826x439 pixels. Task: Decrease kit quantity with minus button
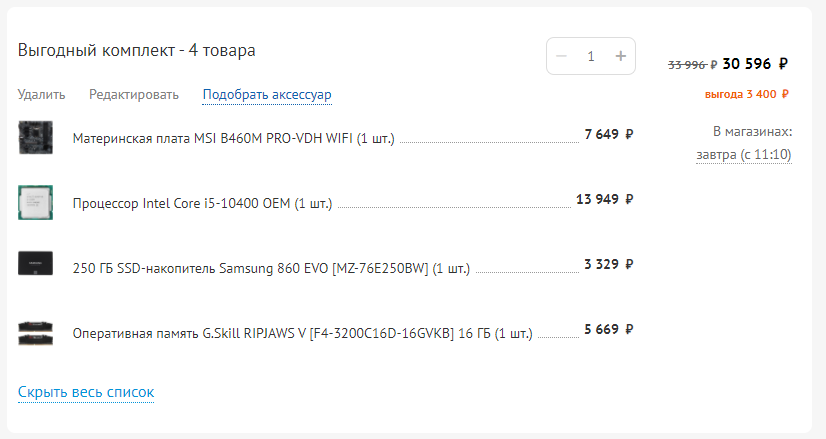point(561,56)
